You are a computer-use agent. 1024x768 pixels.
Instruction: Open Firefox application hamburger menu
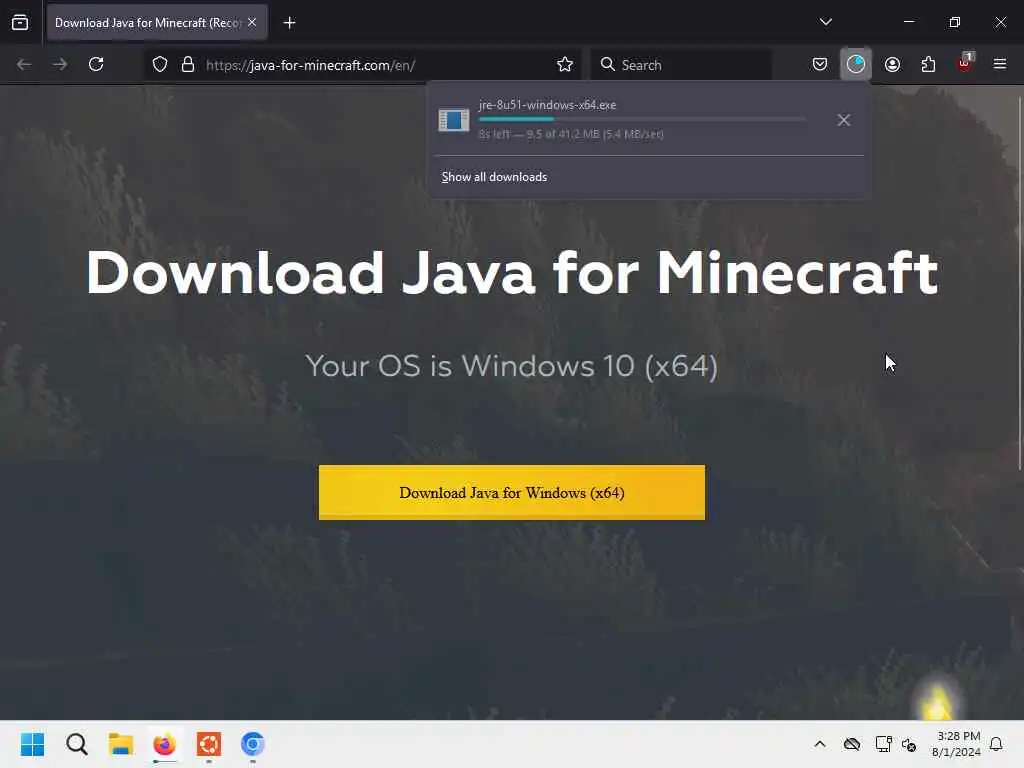pos(1000,65)
